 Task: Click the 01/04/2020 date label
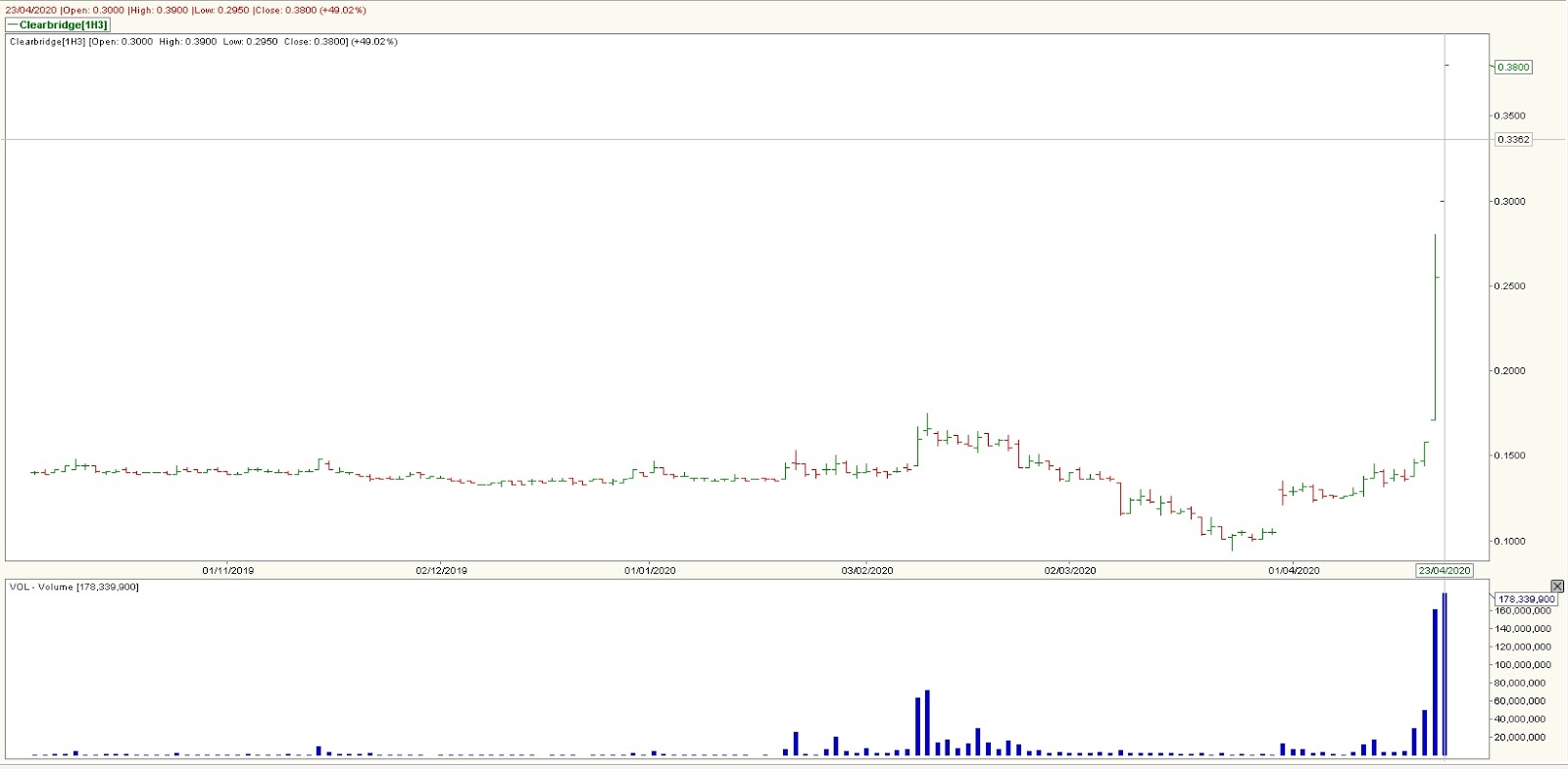[x=1294, y=570]
